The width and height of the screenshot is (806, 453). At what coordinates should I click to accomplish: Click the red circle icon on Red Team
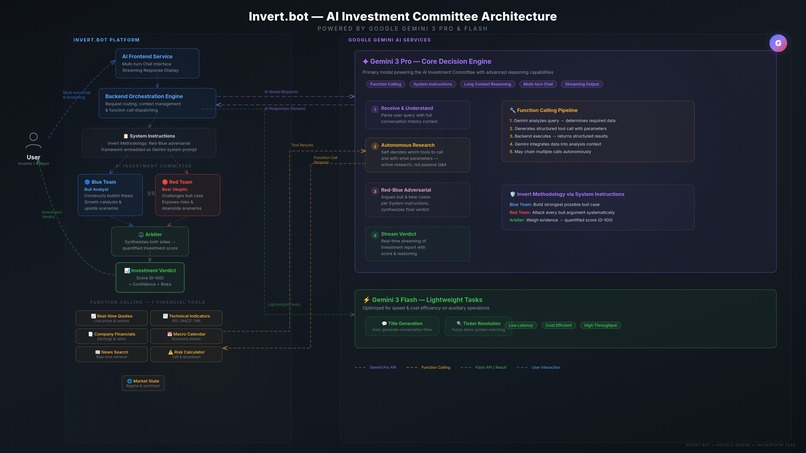pos(165,182)
